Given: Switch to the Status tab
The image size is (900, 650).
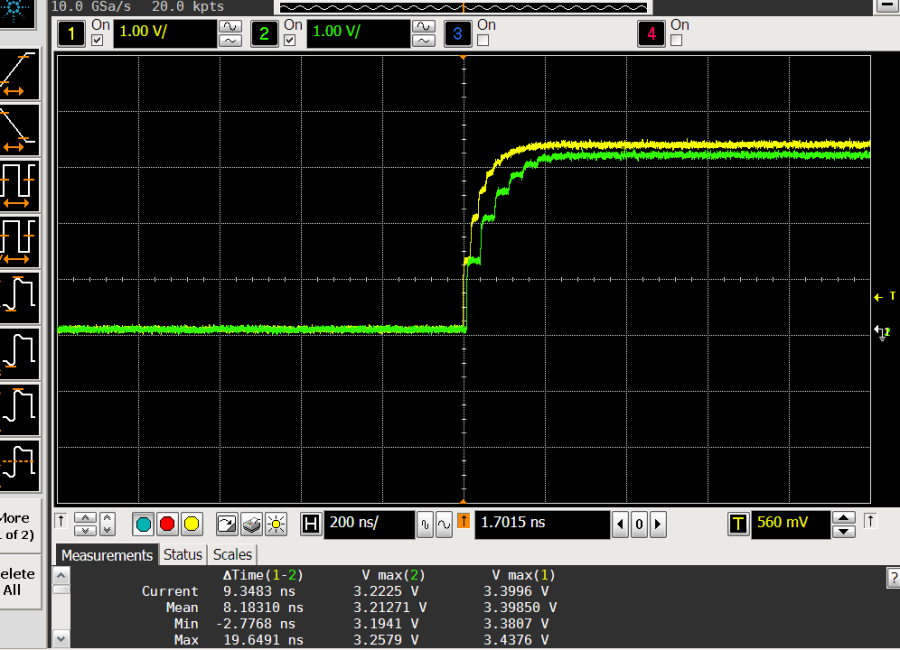Looking at the screenshot, I should tap(183, 555).
